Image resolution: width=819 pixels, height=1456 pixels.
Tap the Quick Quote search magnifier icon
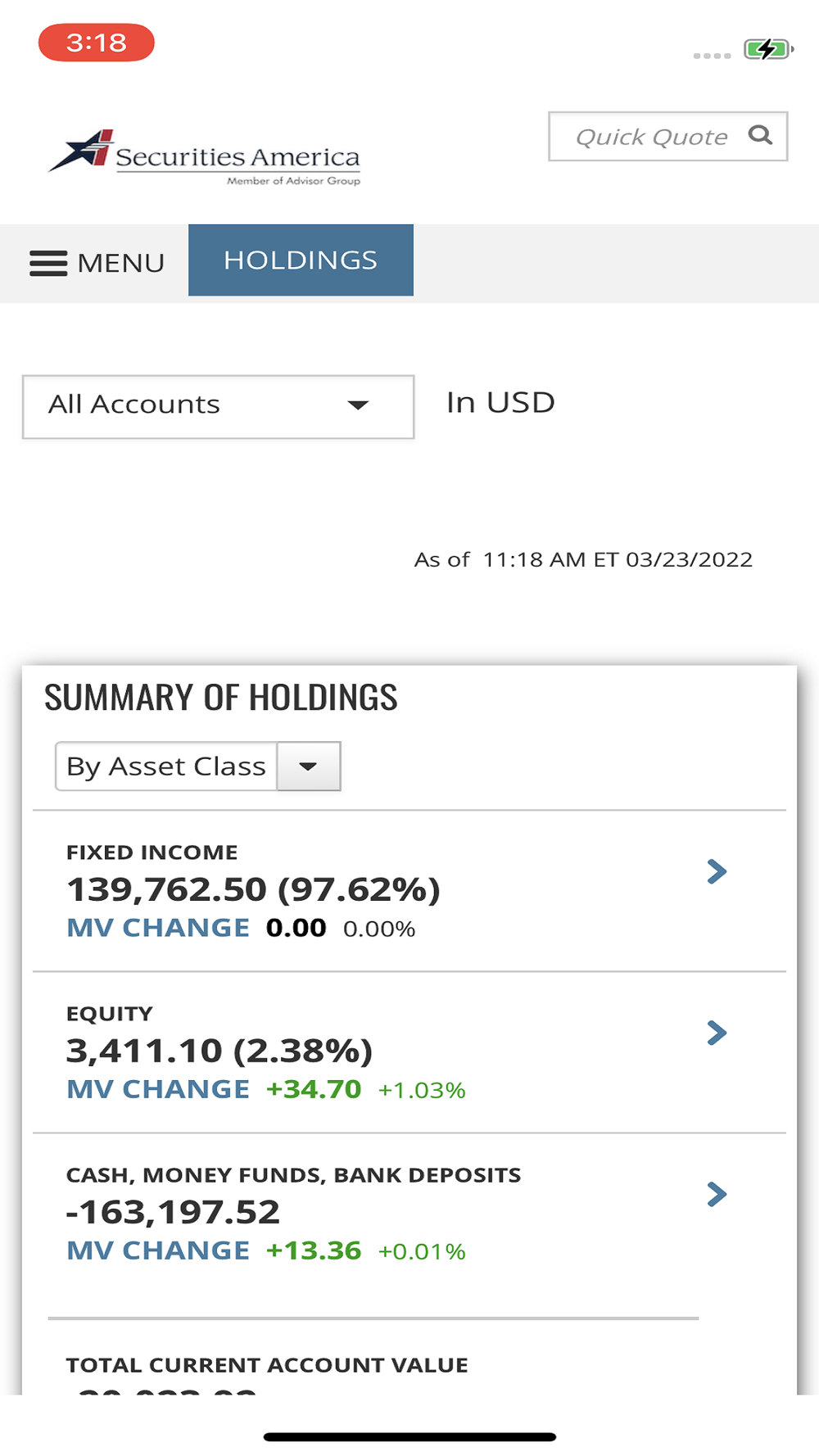coord(760,135)
